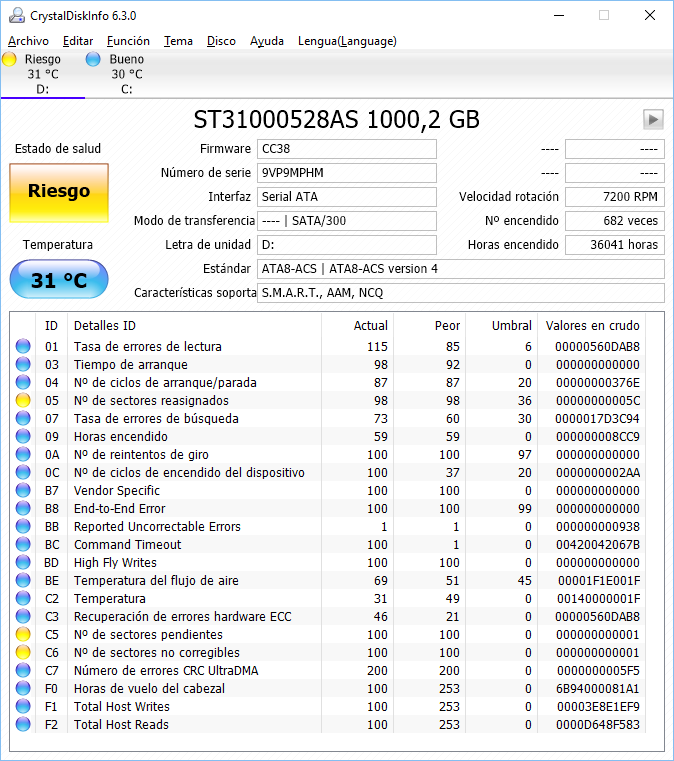The image size is (674, 761).
Task: Click the blue status icon for High Fly Writes
Action: pyautogui.click(x=23, y=562)
